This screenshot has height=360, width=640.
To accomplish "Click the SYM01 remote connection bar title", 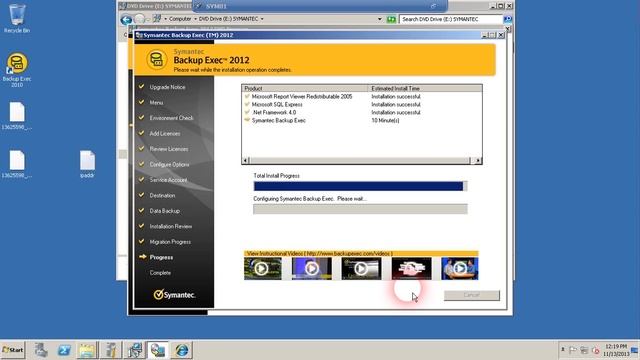I will [x=216, y=6].
